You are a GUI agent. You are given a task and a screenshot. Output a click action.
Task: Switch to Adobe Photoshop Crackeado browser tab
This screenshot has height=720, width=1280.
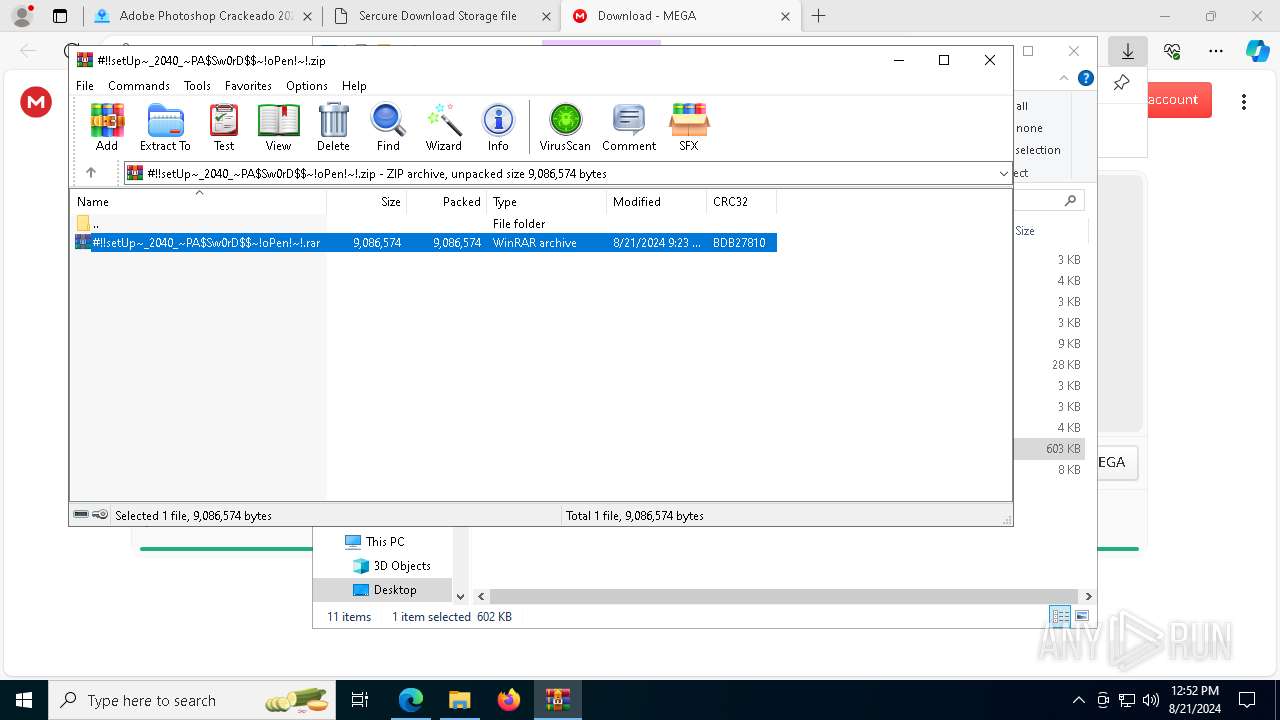point(203,16)
